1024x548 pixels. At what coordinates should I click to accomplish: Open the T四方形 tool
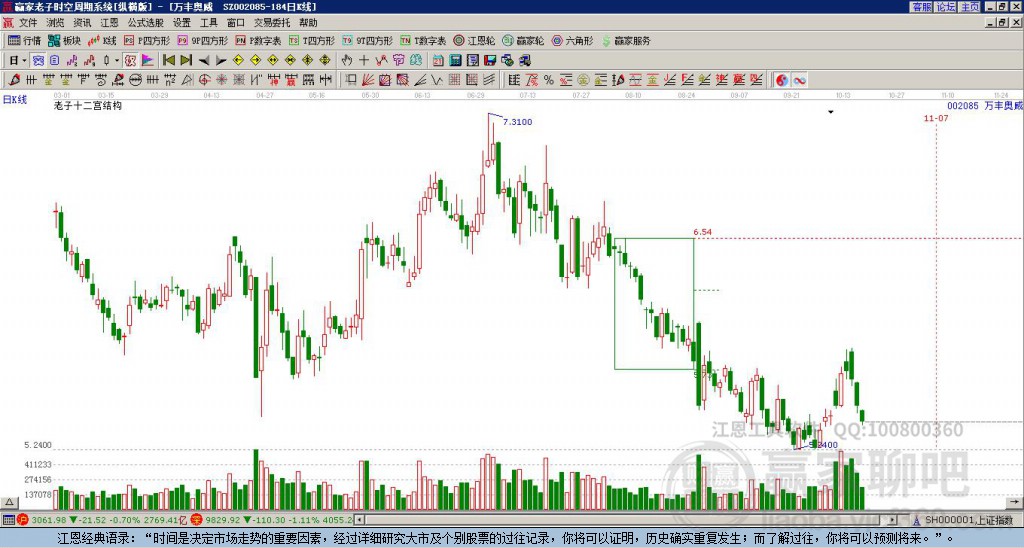(x=312, y=40)
